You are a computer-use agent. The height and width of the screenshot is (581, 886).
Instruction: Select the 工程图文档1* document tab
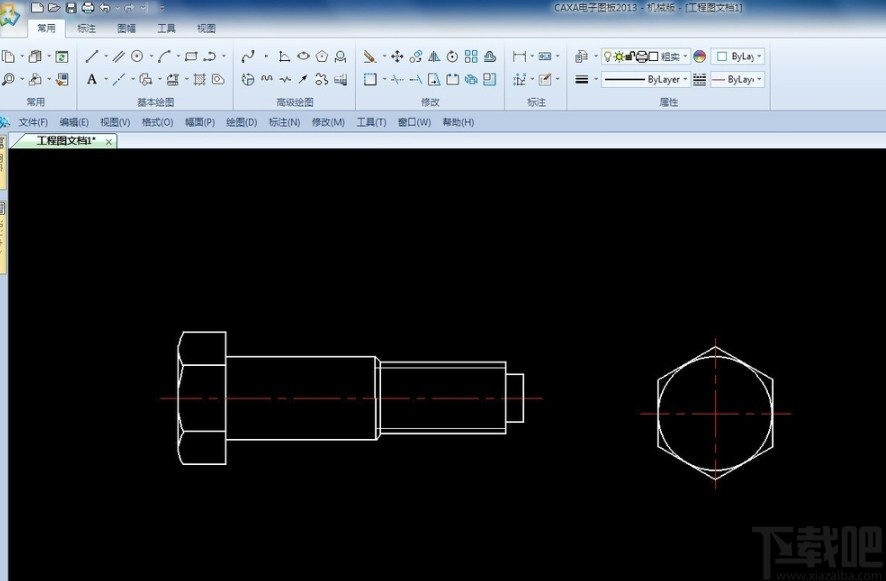tap(66, 141)
